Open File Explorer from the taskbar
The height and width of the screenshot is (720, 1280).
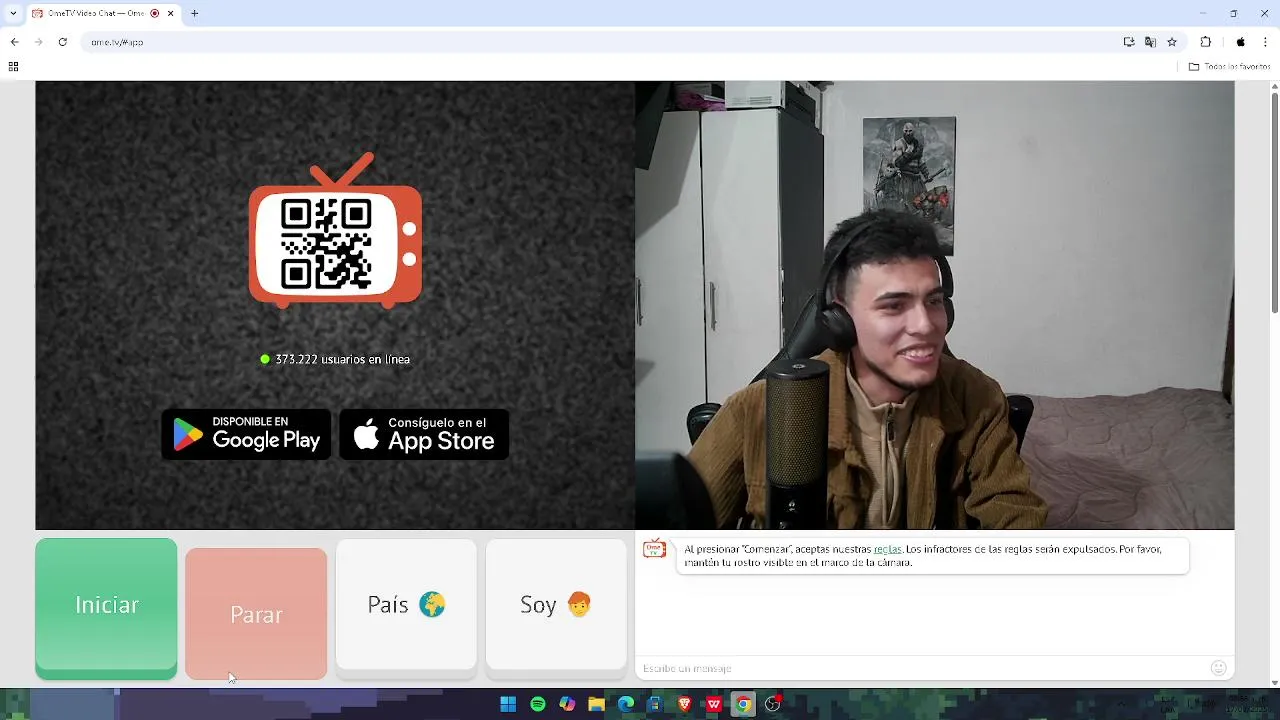click(597, 704)
